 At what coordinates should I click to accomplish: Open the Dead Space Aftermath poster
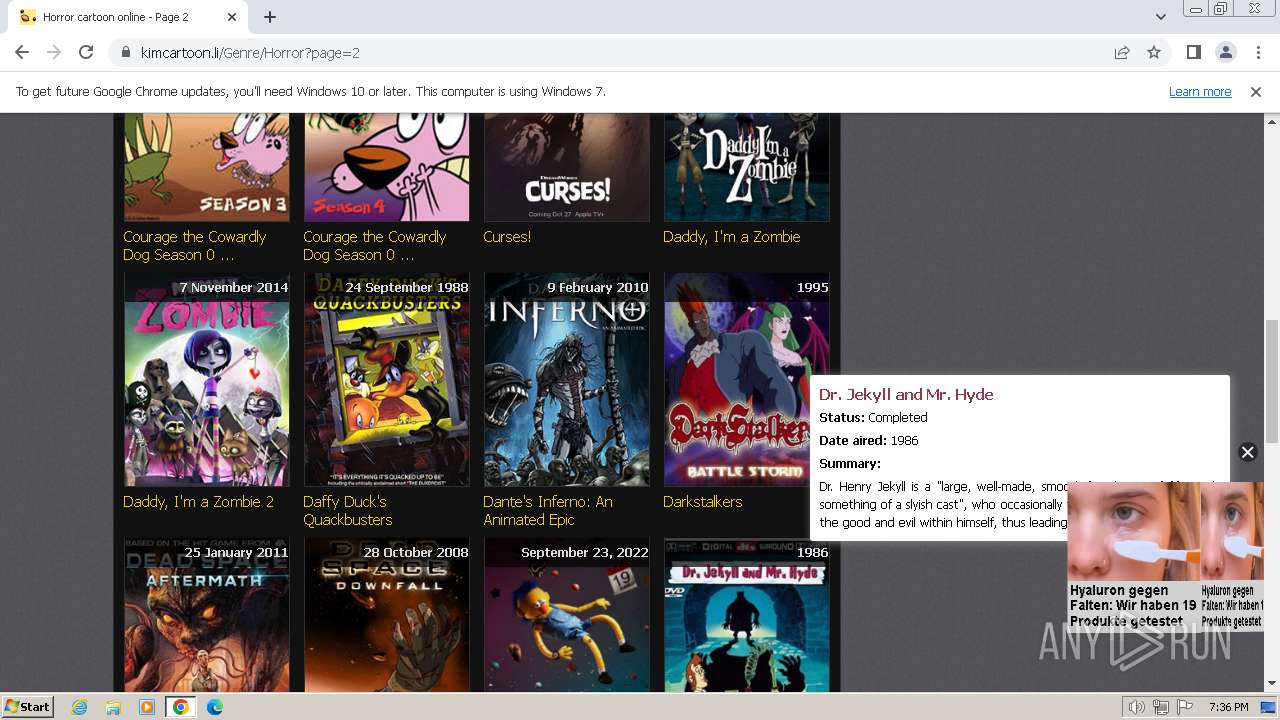pyautogui.click(x=207, y=615)
